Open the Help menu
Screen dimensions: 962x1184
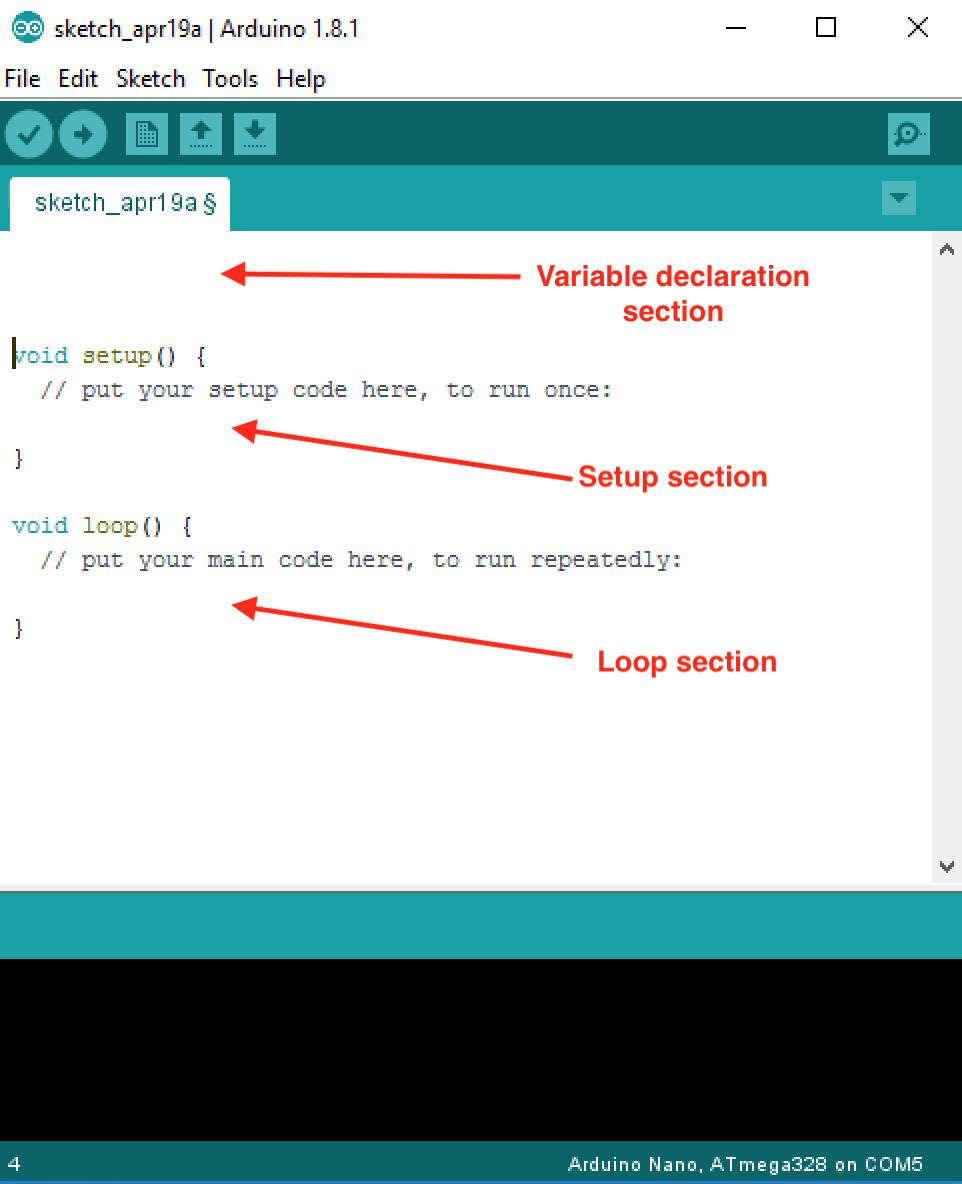(301, 79)
